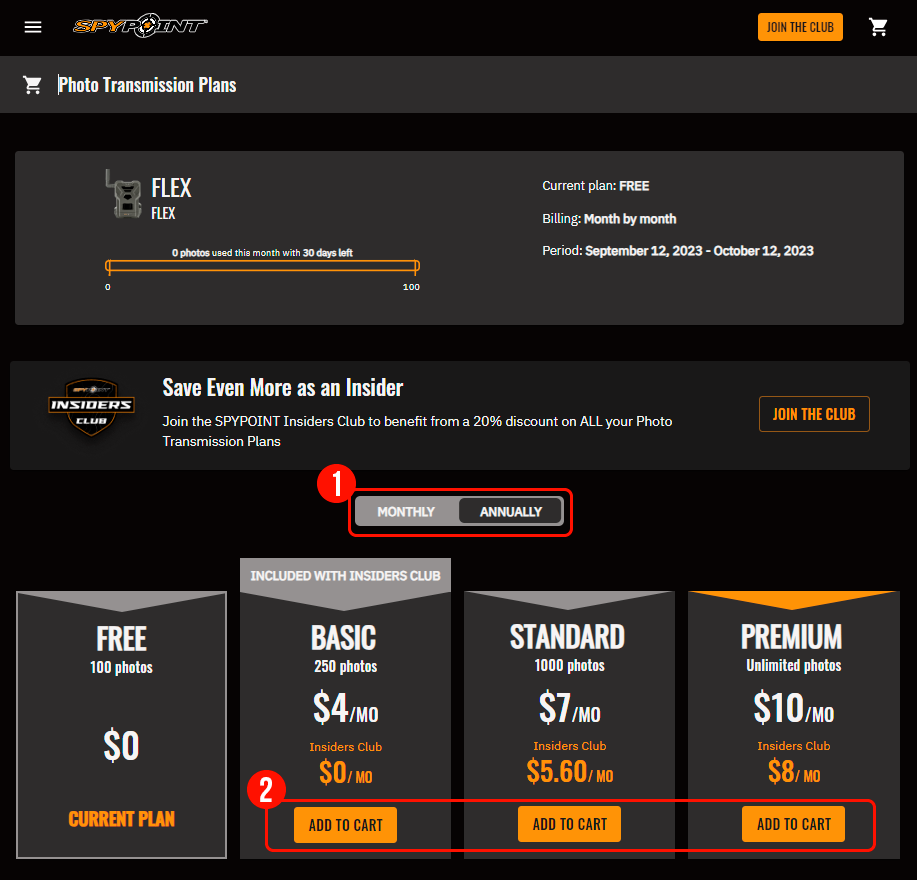Switch billing toggle to ANNUALLY
The height and width of the screenshot is (880, 917).
[511, 512]
